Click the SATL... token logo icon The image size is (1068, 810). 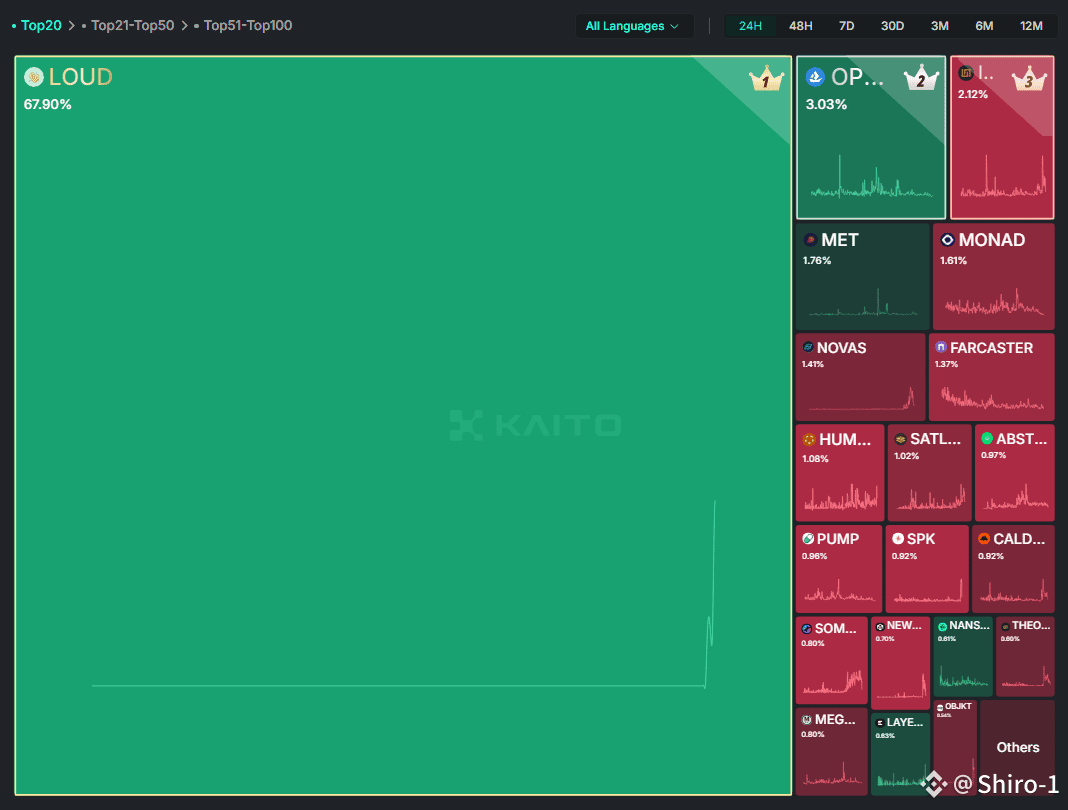click(x=900, y=439)
